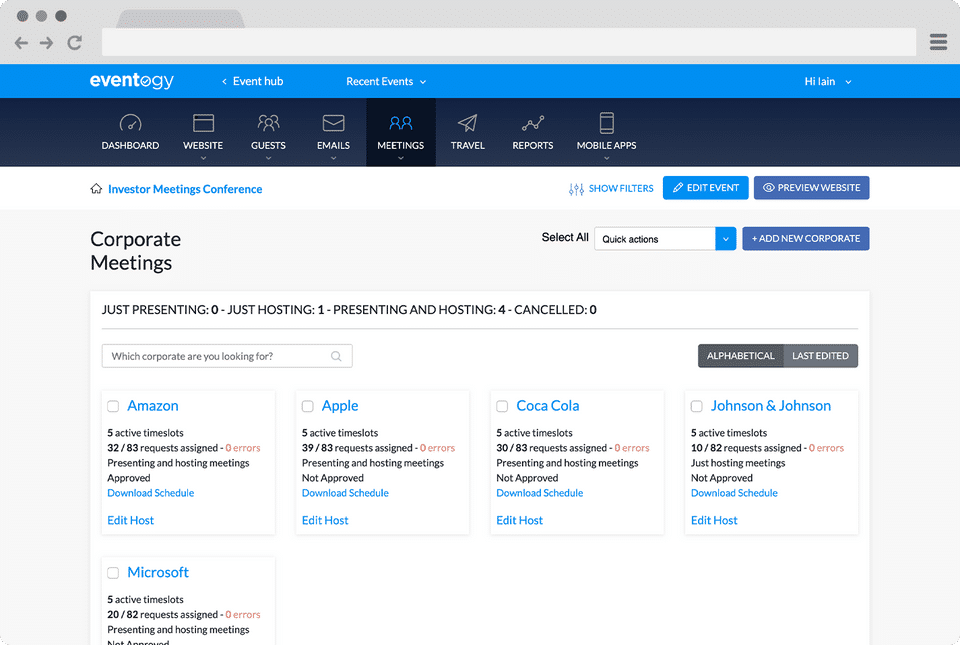Open the GUESTS nav label
Screen dimensions: 960x645
tap(268, 146)
